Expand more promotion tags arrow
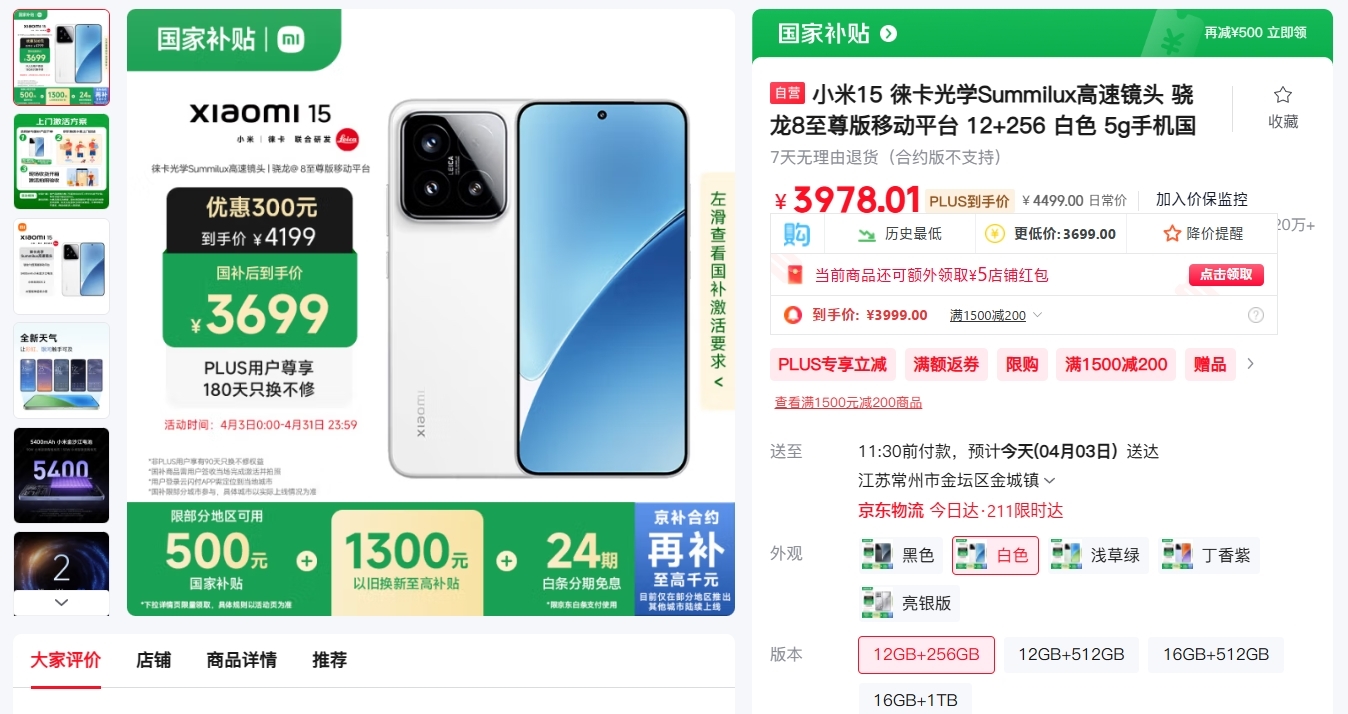This screenshot has height=714, width=1348. coord(1250,364)
